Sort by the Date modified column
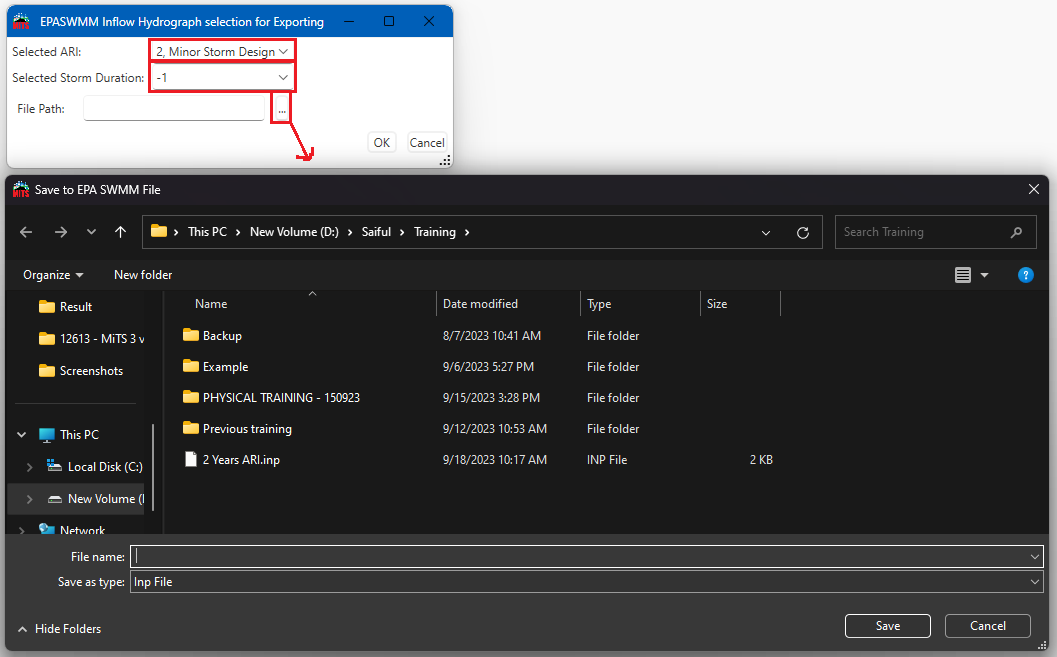This screenshot has height=657, width=1057. (480, 304)
